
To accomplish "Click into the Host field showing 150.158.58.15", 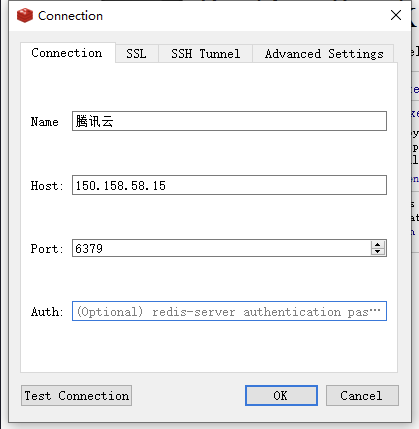I will pyautogui.click(x=229, y=185).
